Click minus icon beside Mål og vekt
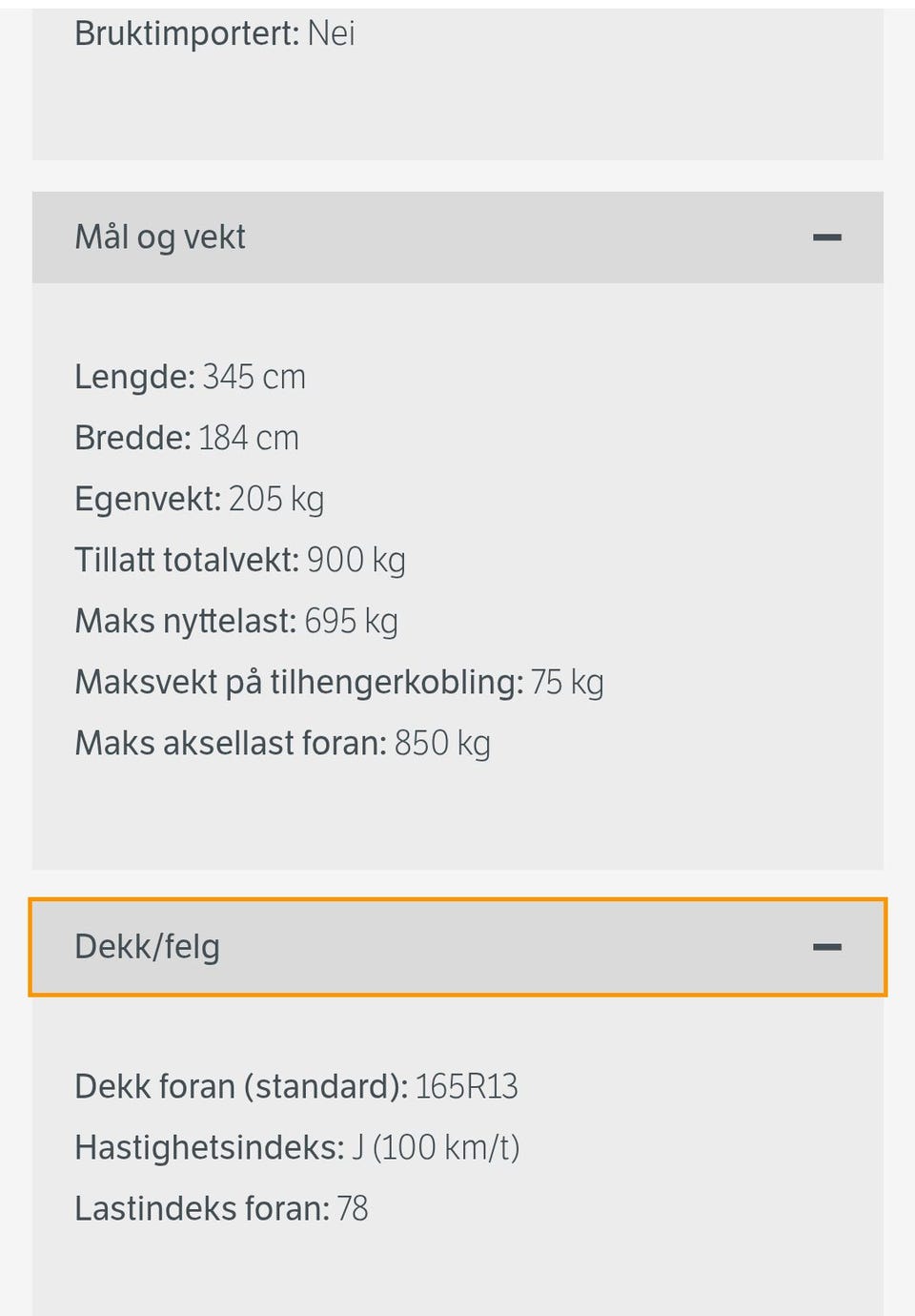The image size is (915, 1316). pyautogui.click(x=826, y=237)
